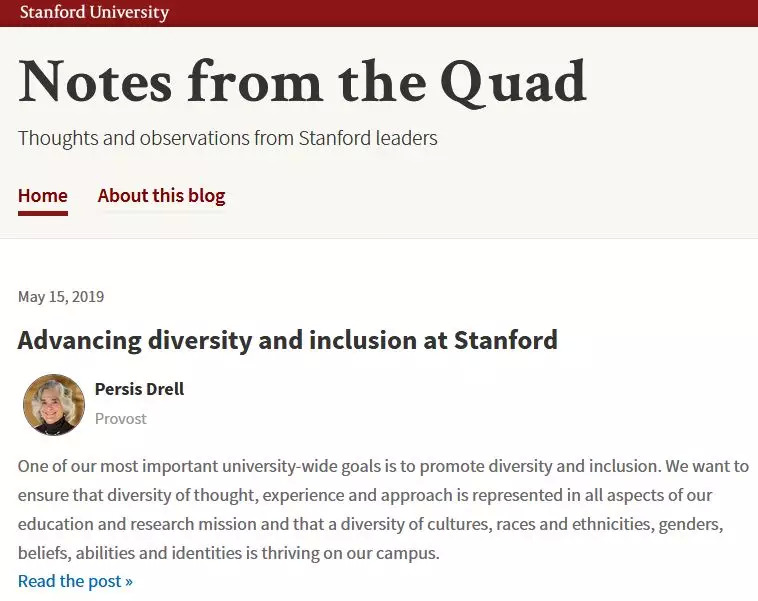Click the double-arrow after Read the post
The width and height of the screenshot is (758, 601).
[129, 582]
